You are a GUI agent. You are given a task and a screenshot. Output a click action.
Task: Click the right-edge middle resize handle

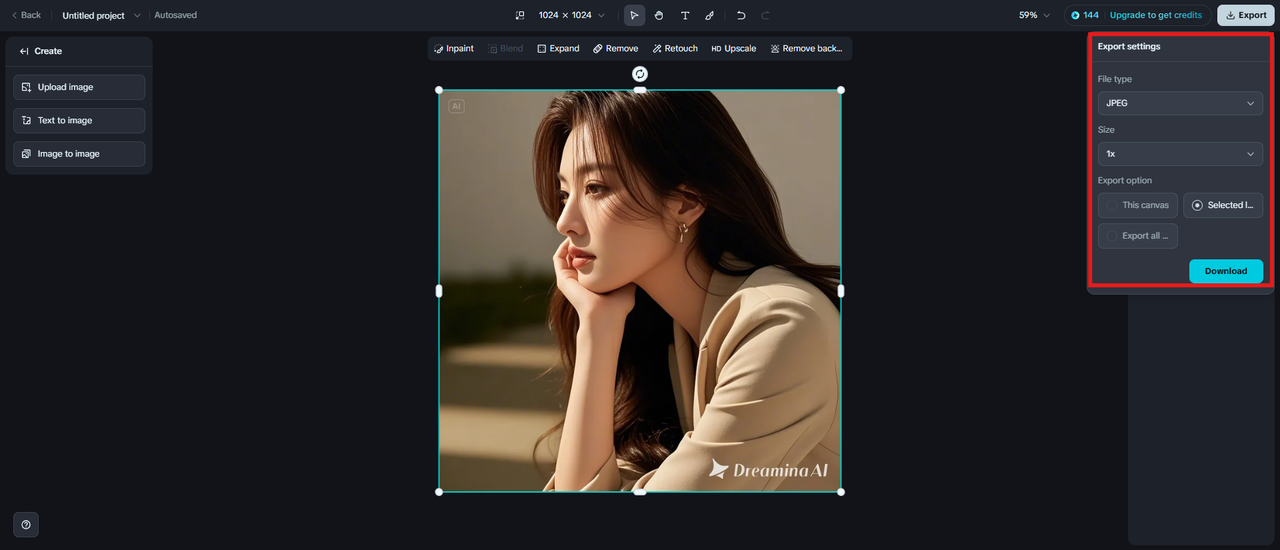click(x=841, y=291)
